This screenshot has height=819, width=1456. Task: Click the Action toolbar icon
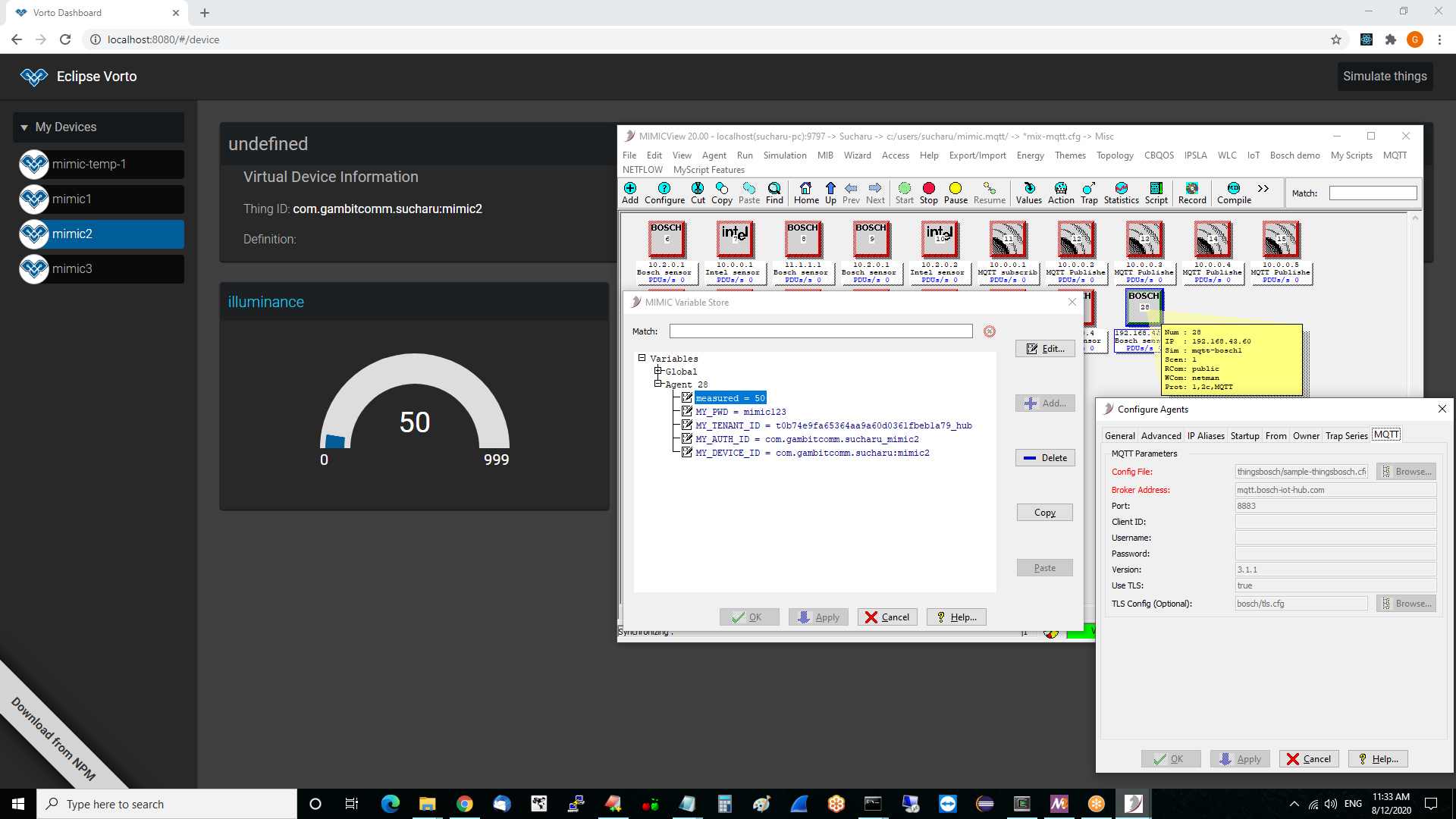point(1061,193)
